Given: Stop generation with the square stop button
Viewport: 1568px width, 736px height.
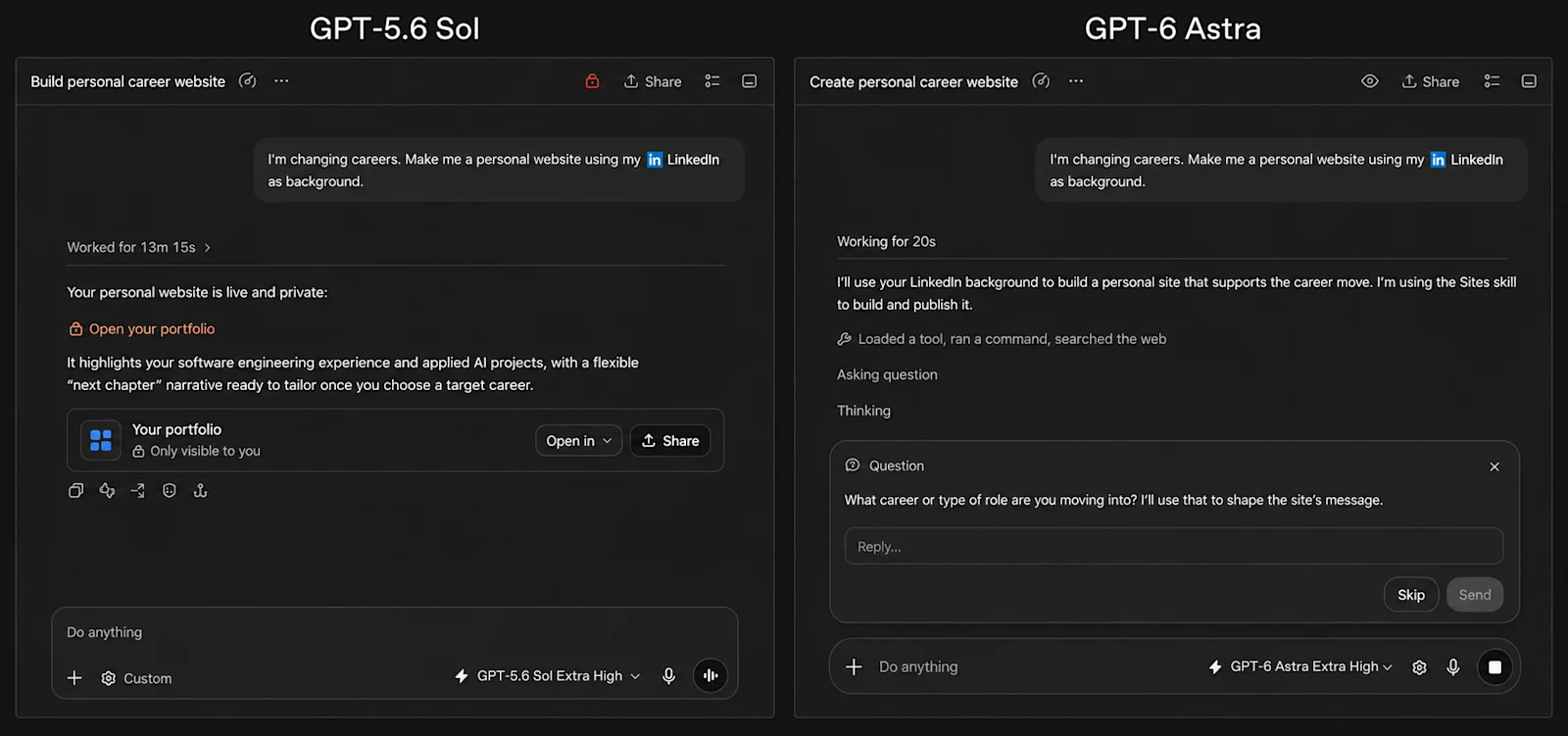Looking at the screenshot, I should [x=1494, y=666].
